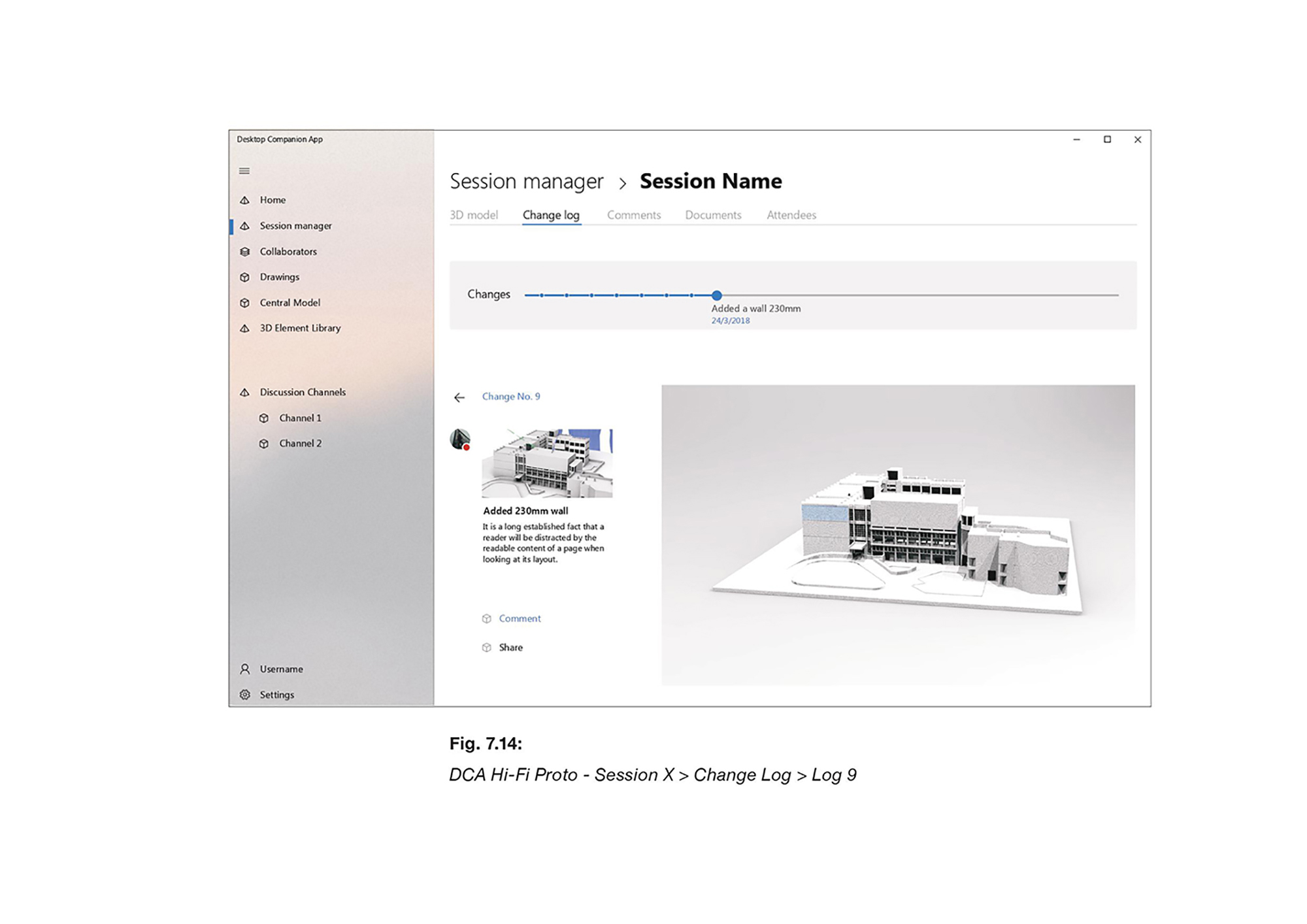Screen dimensions: 1307x924
Task: Click the large 3D building model preview
Action: point(898,535)
